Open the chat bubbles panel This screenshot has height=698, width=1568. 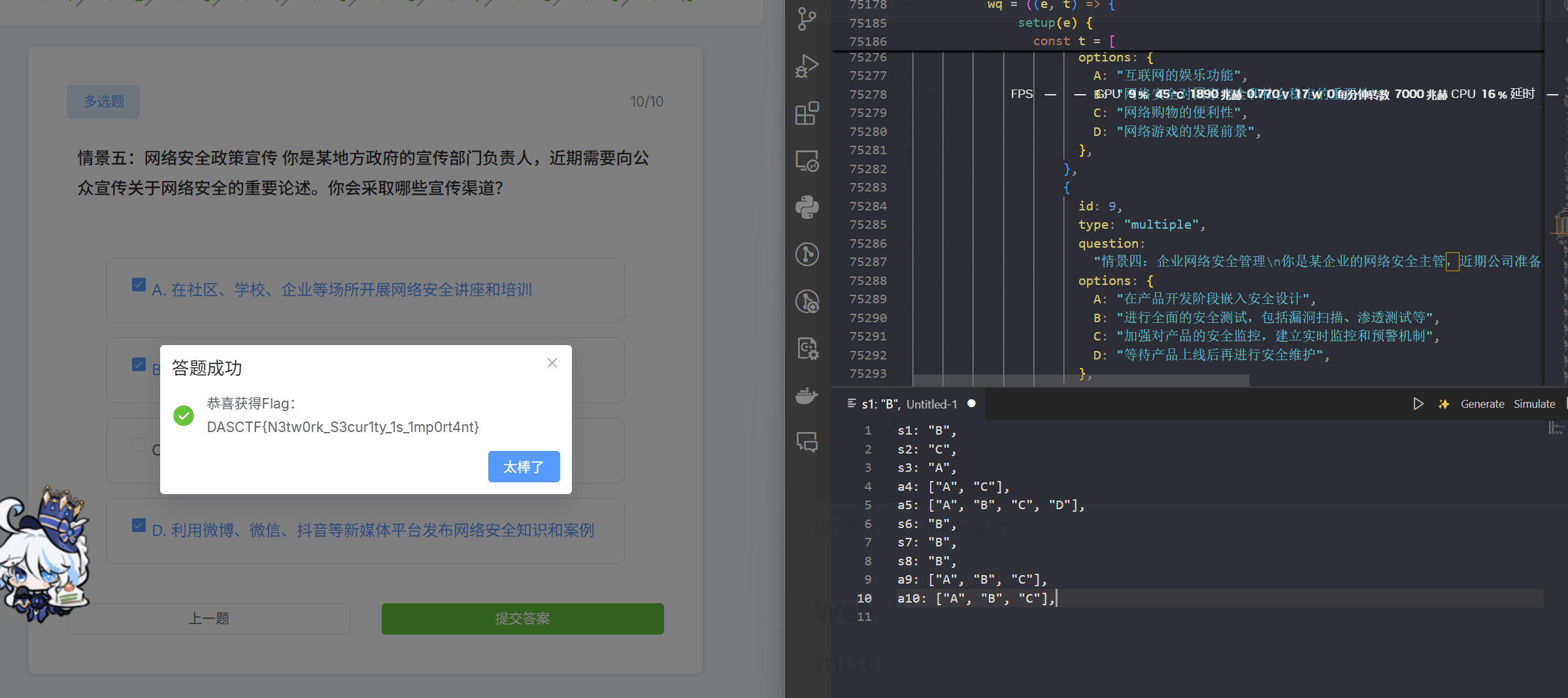tap(807, 442)
